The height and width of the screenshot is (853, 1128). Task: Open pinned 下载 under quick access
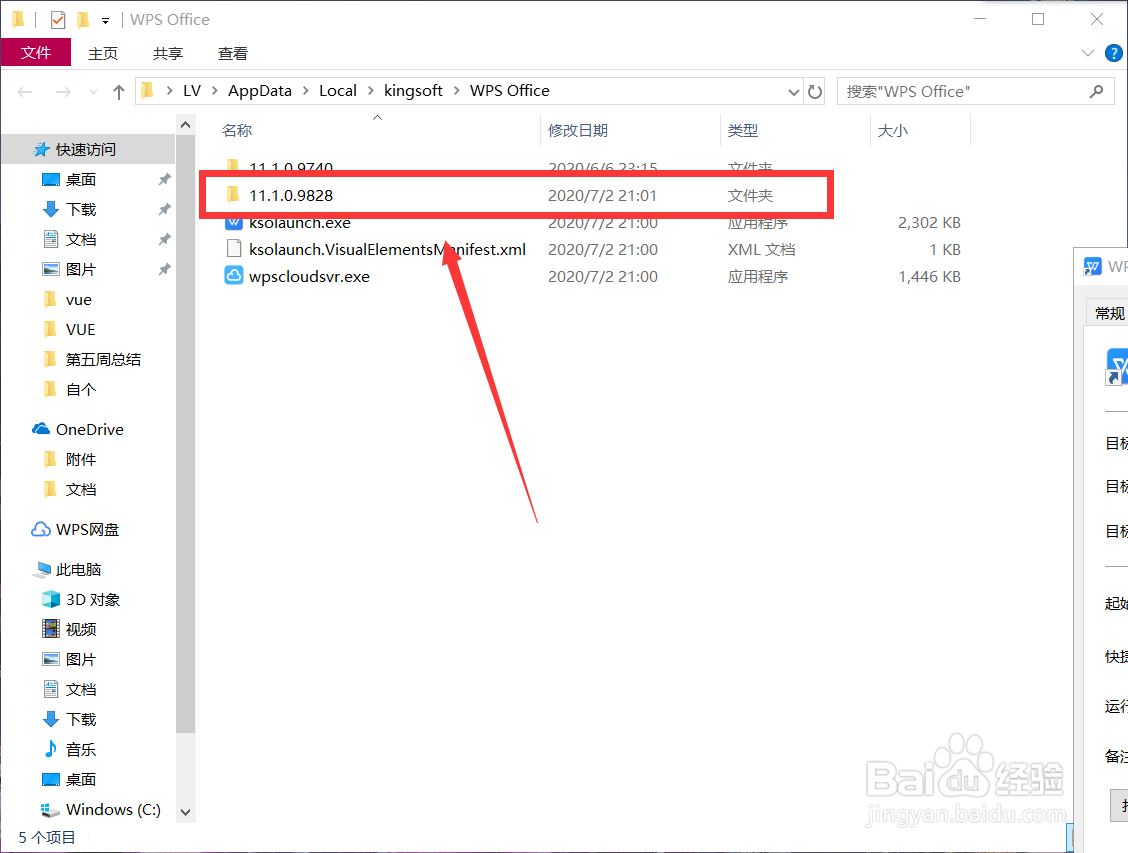tap(81, 210)
